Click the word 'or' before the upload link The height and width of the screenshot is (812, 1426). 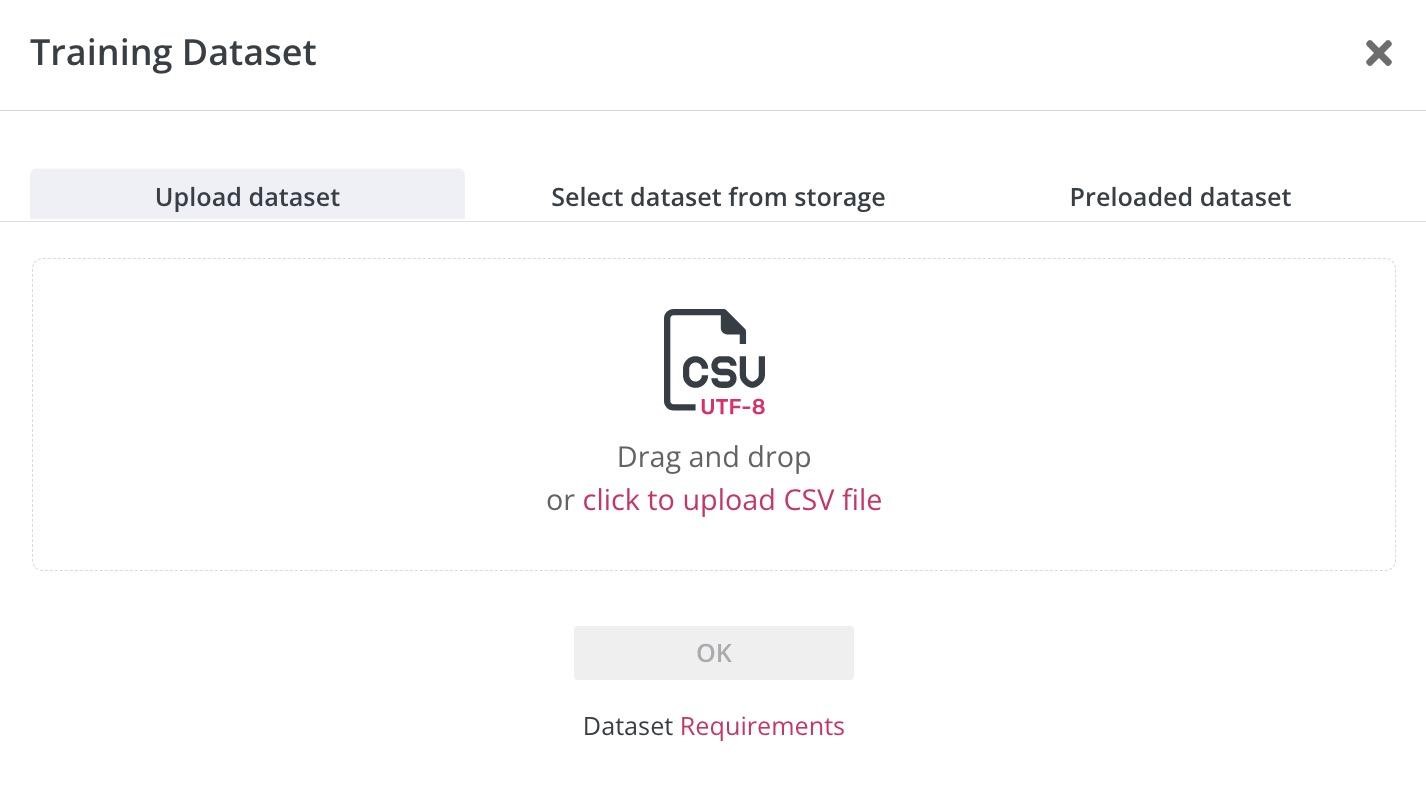click(559, 500)
